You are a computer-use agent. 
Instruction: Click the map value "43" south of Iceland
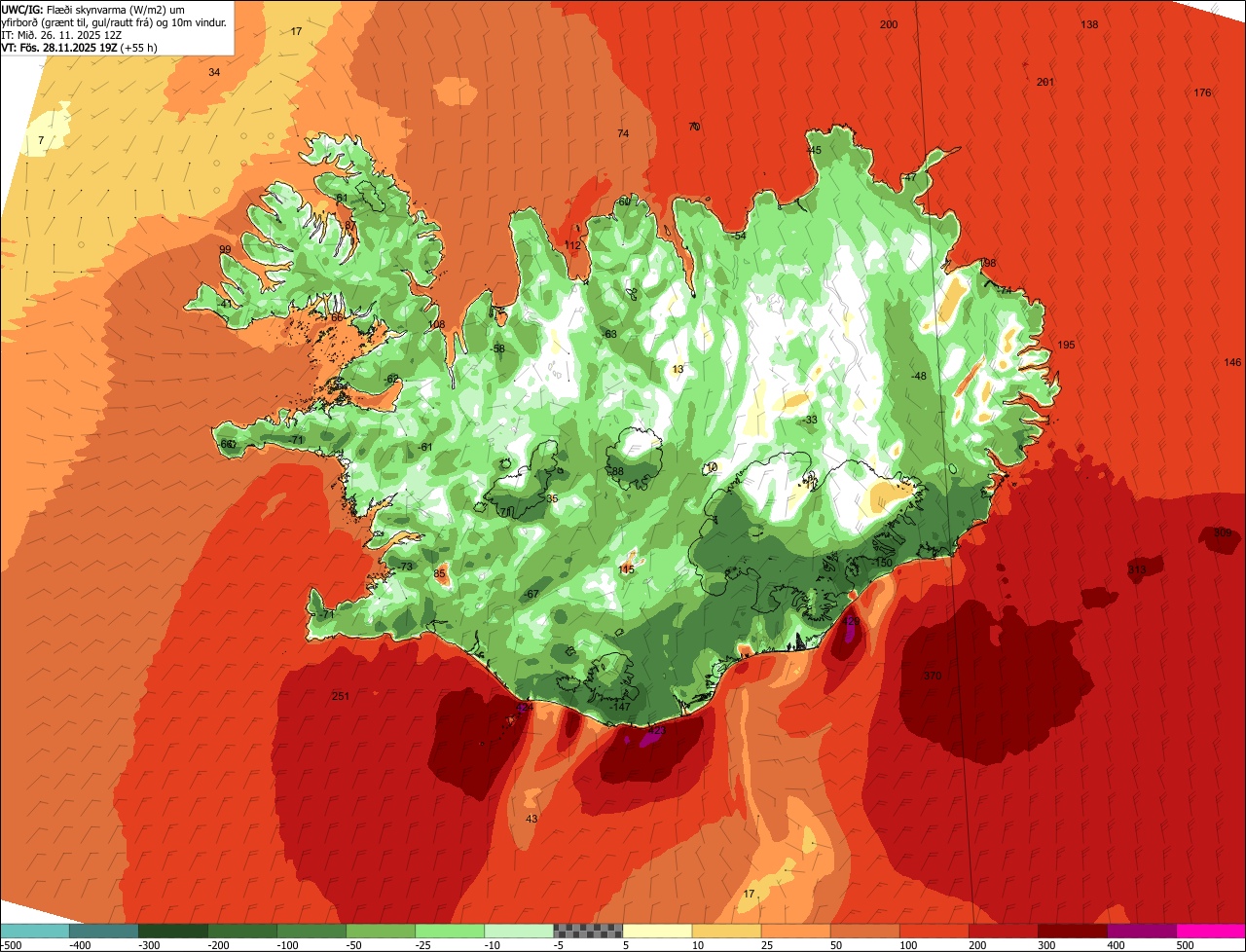point(531,819)
